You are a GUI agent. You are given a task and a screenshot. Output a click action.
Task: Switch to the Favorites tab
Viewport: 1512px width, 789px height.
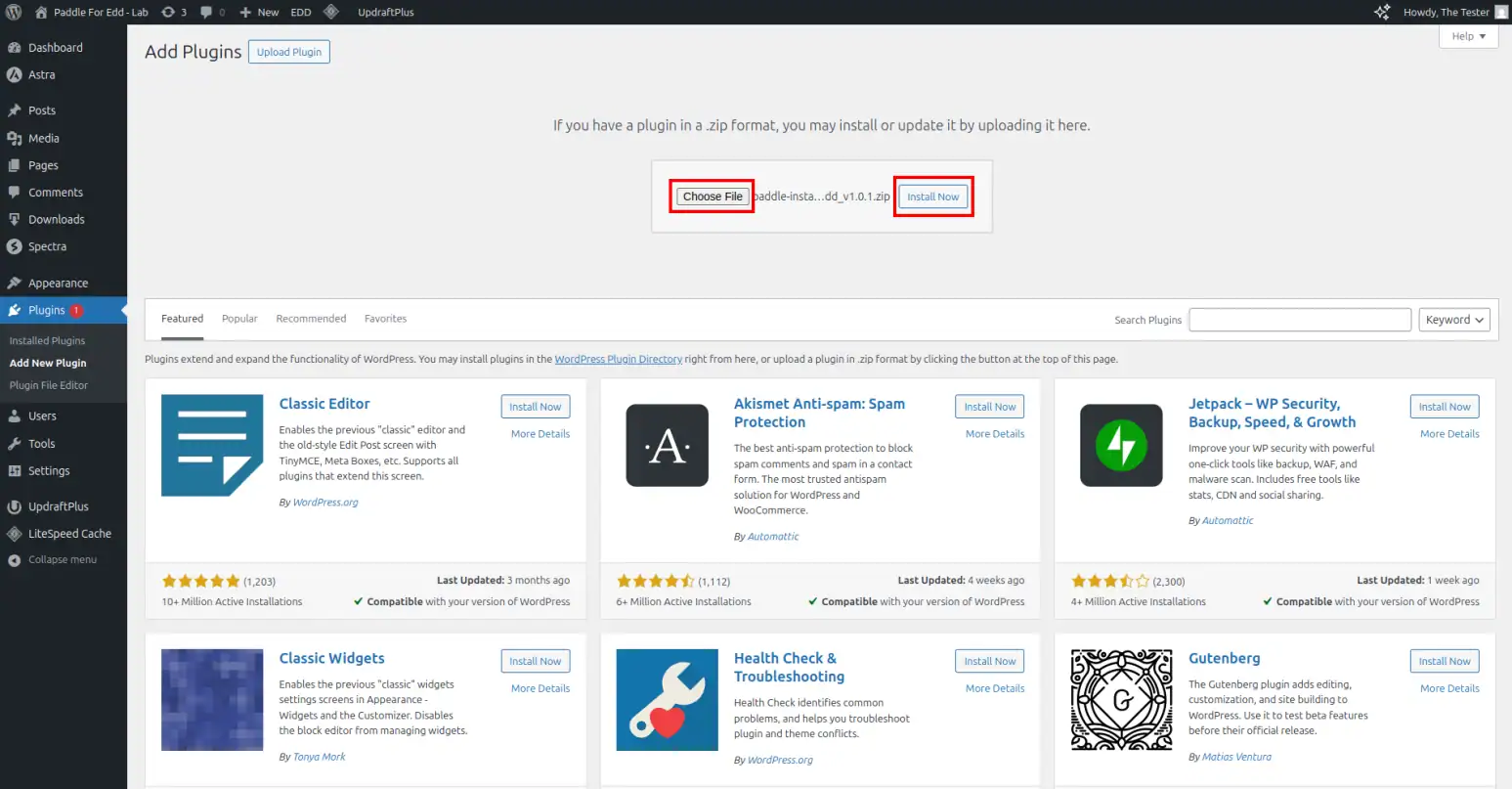click(385, 319)
